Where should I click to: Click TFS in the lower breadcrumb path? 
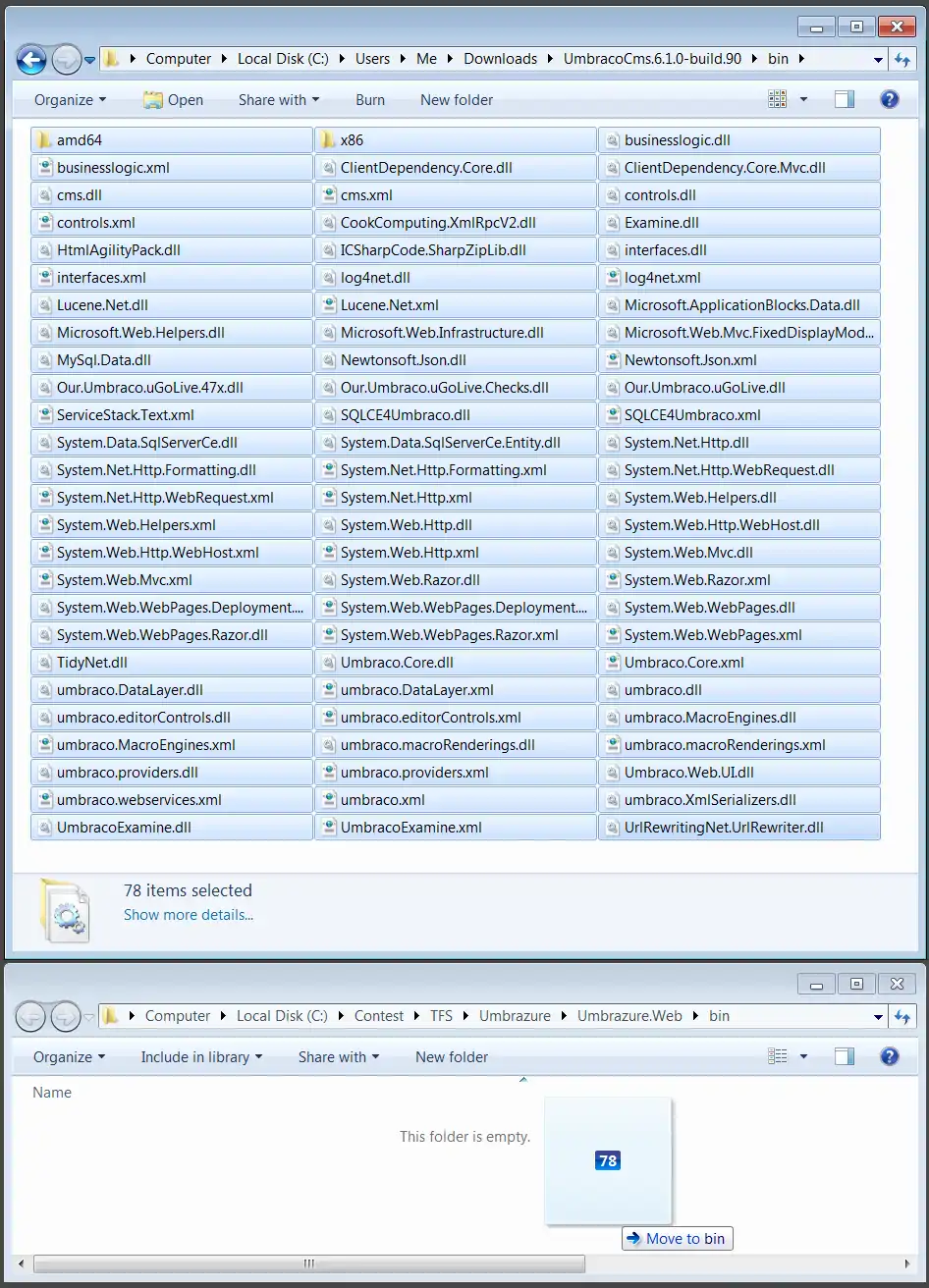point(441,1016)
